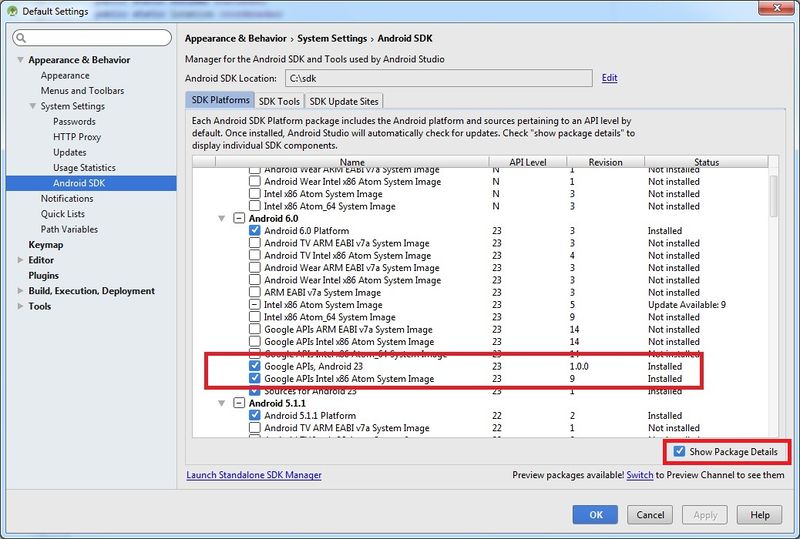Toggle the Android 5.1.1 group tri-state checkbox

239,403
